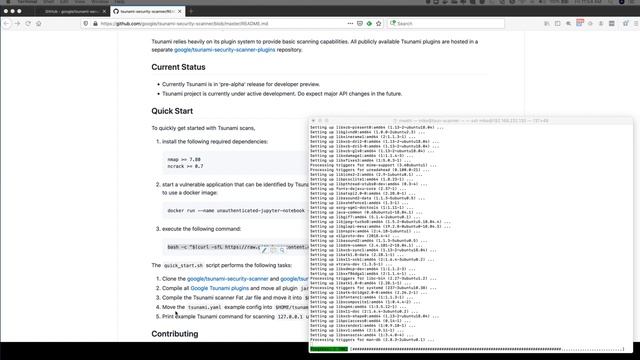Viewport: 640px width, 360px height.
Task: Switch to the first GitHub google/tsunami tab
Action: pos(71,11)
